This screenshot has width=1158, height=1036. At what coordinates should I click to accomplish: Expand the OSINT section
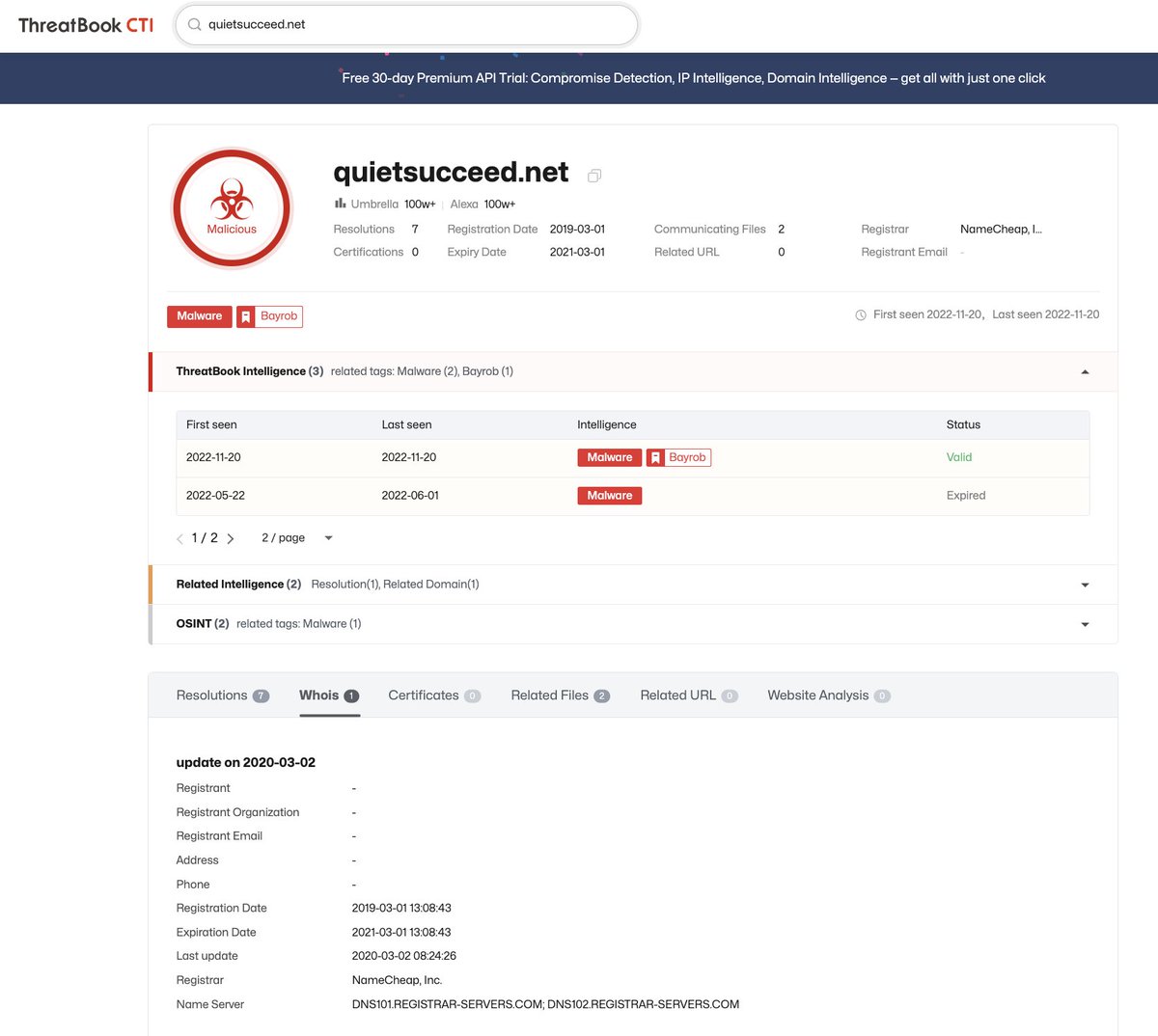click(1085, 623)
